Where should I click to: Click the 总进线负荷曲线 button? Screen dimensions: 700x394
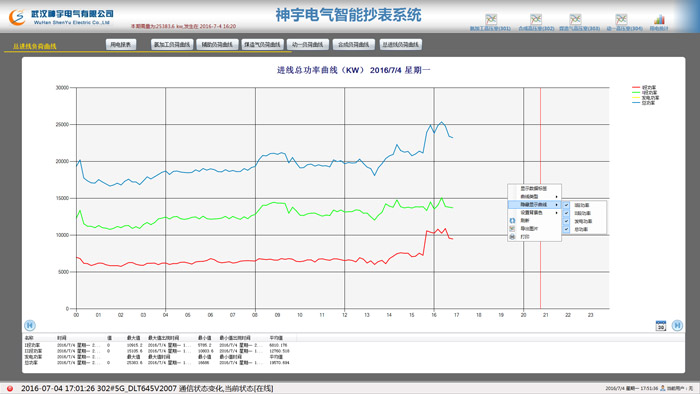tap(401, 45)
